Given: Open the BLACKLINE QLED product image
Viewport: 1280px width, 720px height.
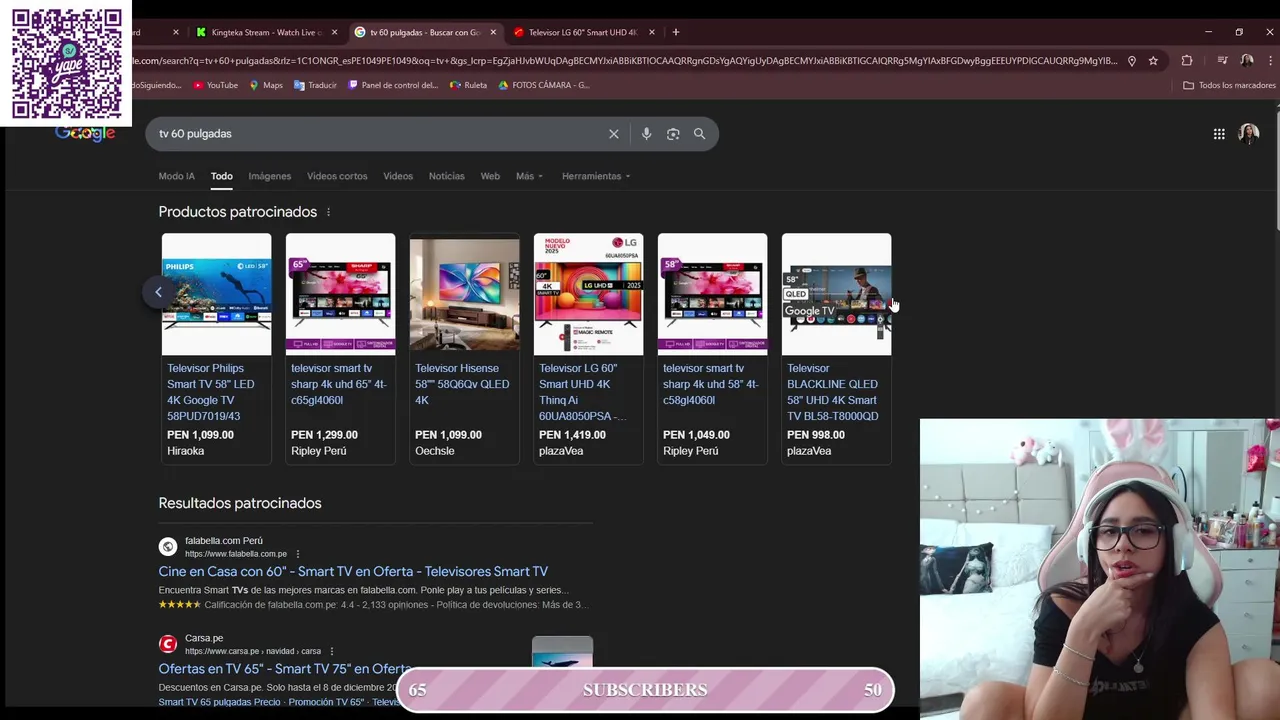Looking at the screenshot, I should pyautogui.click(x=836, y=294).
